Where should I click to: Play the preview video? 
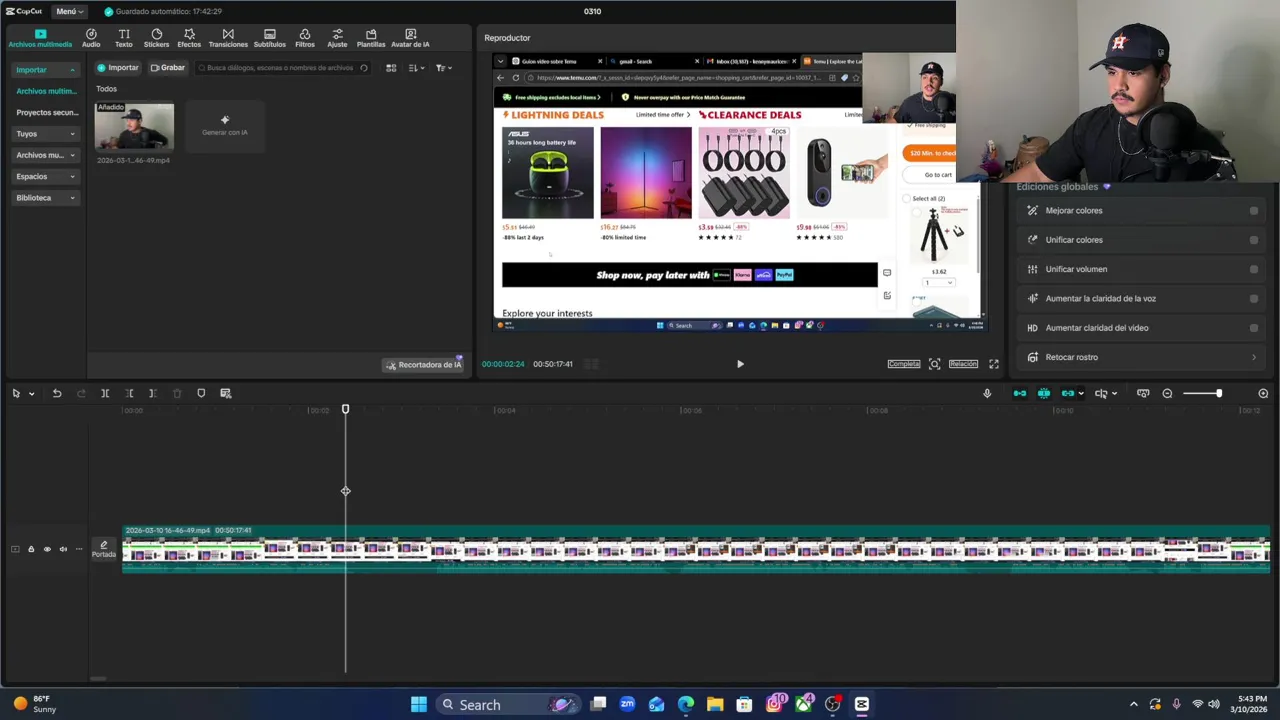pos(740,364)
